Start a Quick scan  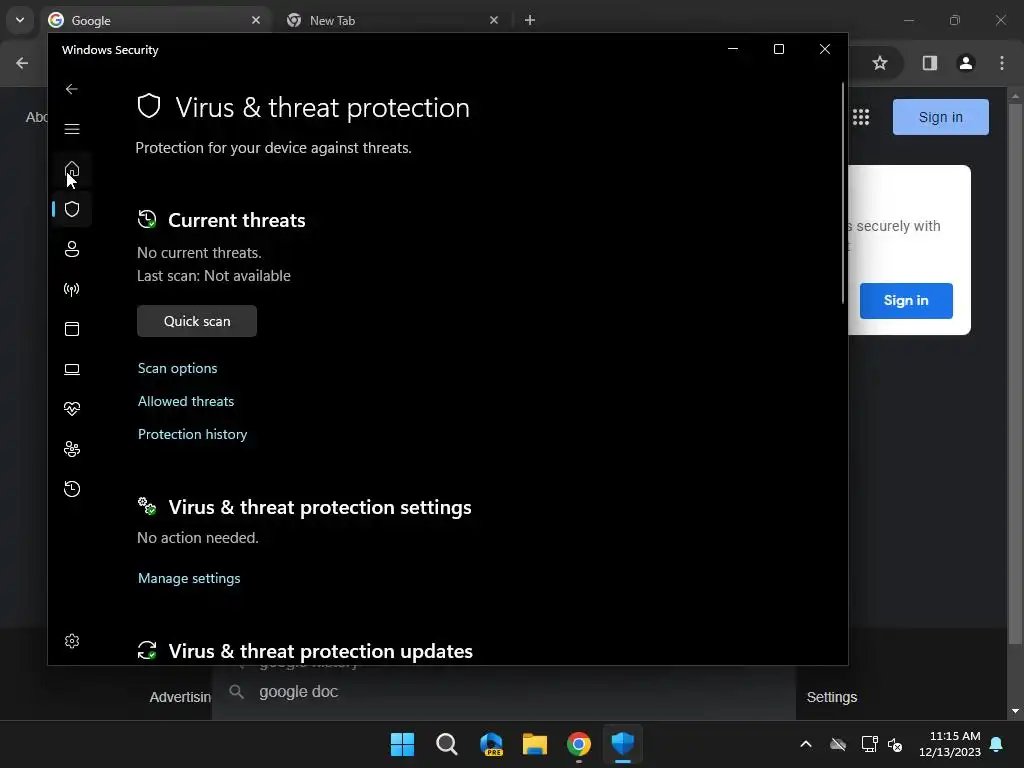point(197,321)
